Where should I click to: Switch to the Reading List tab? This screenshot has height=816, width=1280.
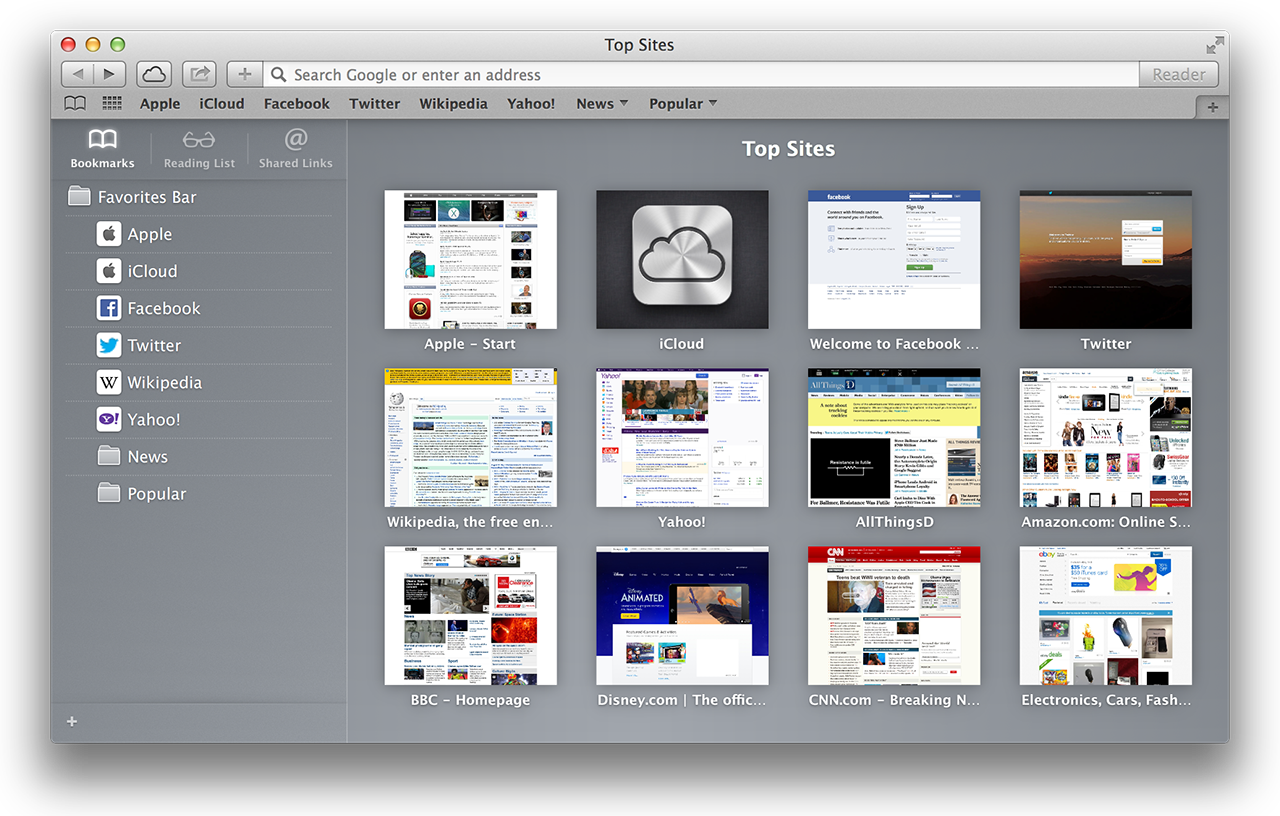point(199,148)
